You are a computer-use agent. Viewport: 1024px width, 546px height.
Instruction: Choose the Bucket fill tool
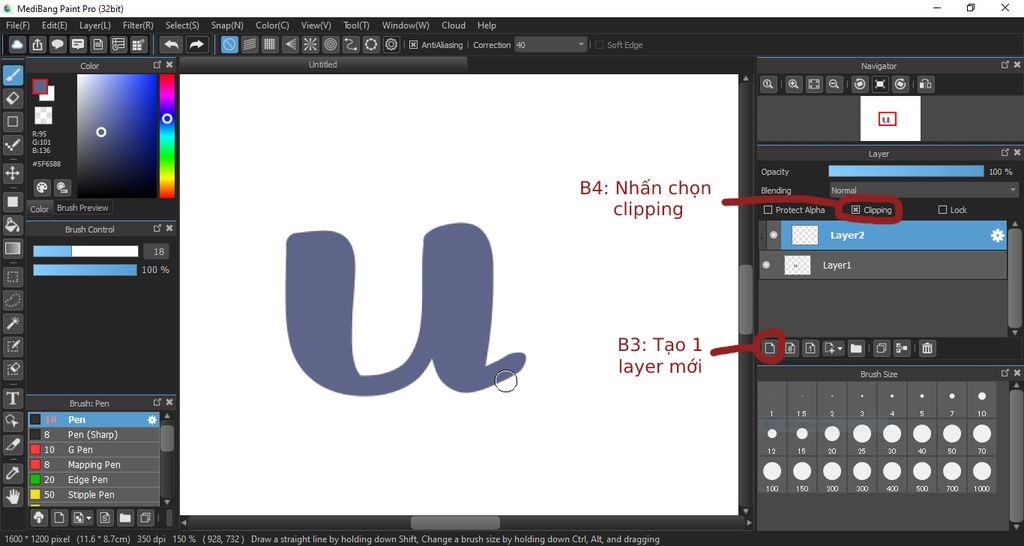(12, 225)
